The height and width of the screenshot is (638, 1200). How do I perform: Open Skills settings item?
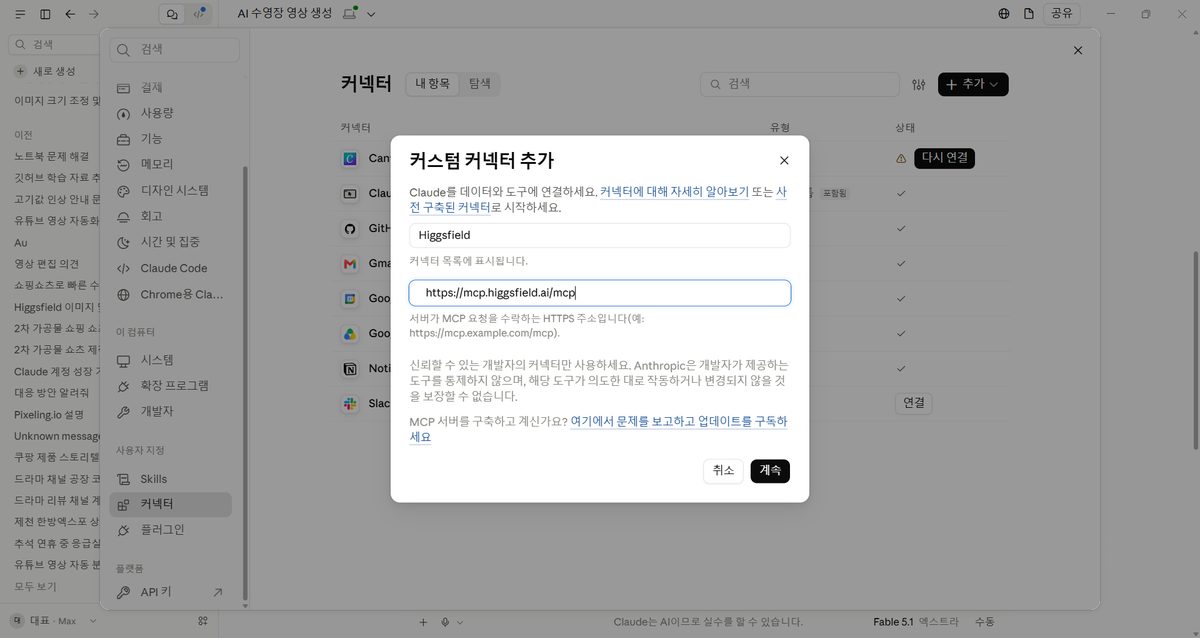[170, 479]
